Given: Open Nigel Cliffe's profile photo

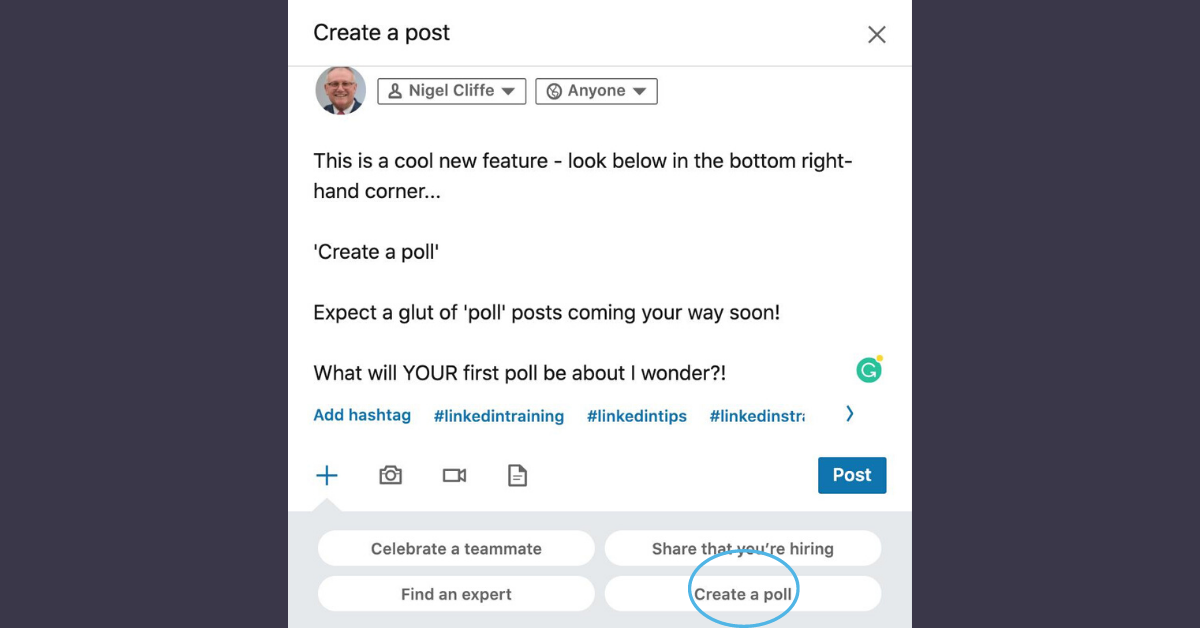Looking at the screenshot, I should [340, 90].
